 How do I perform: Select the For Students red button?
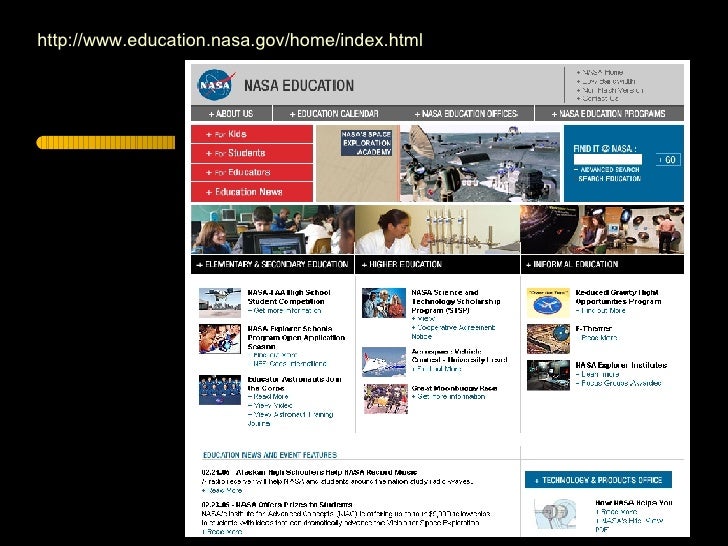(x=252, y=153)
